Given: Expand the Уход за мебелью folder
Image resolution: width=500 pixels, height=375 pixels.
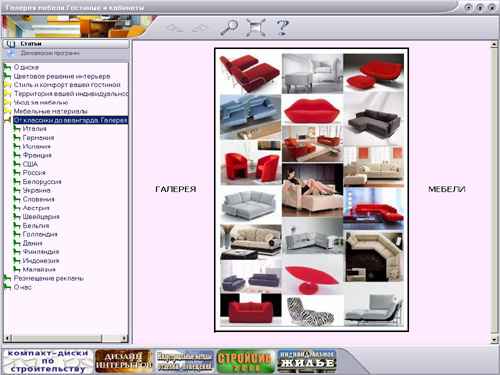Looking at the screenshot, I should [x=7, y=102].
